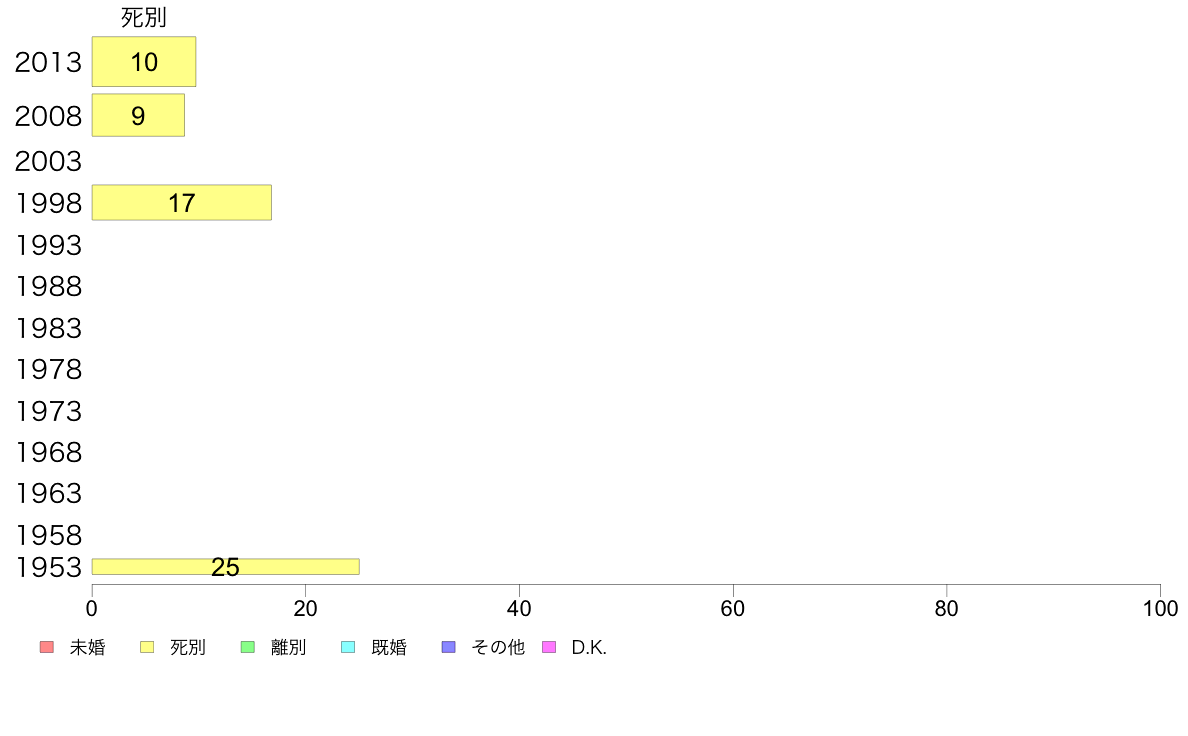Select the 2008 bar showing 9

coord(138,115)
